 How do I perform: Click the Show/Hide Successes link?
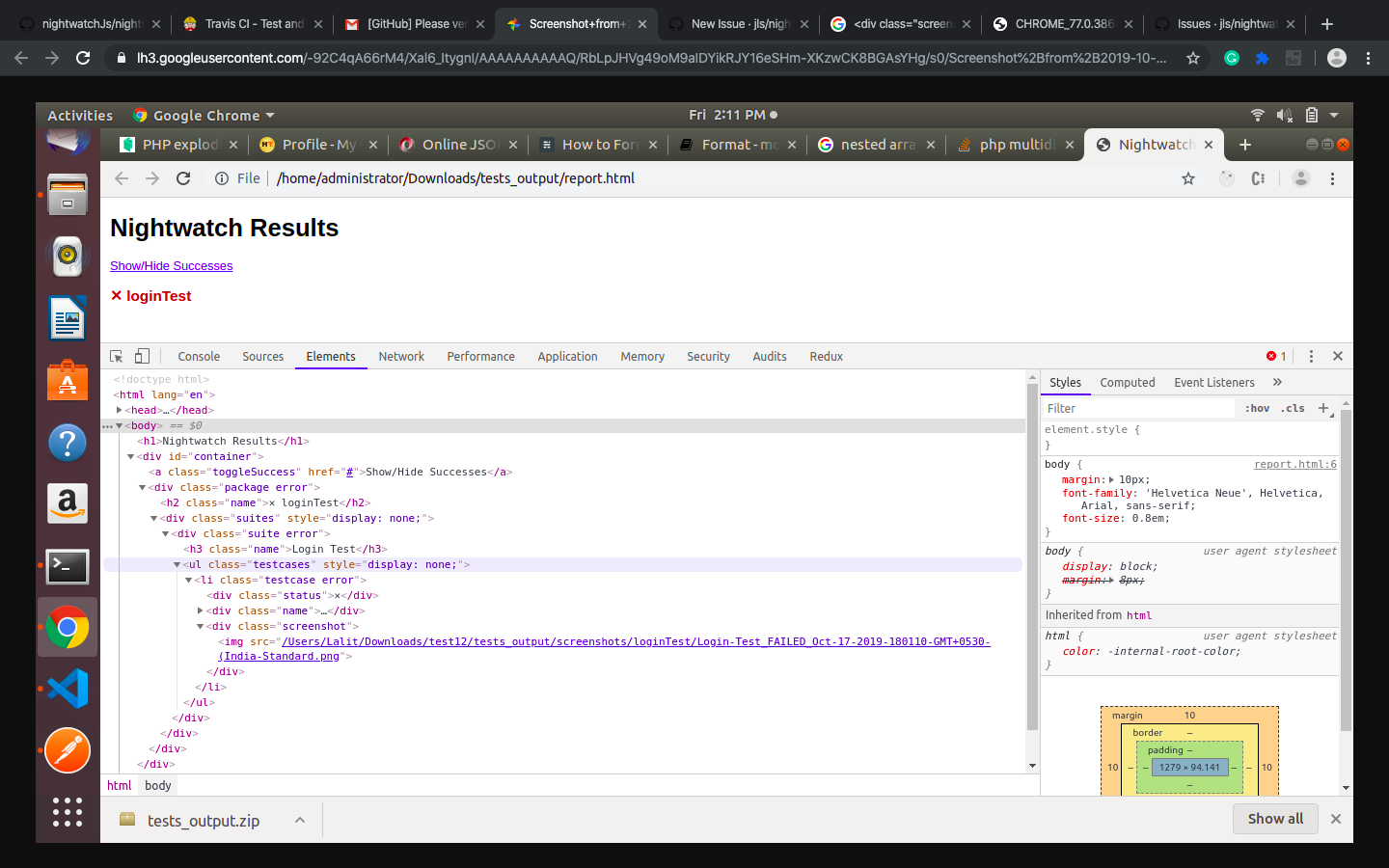click(171, 265)
